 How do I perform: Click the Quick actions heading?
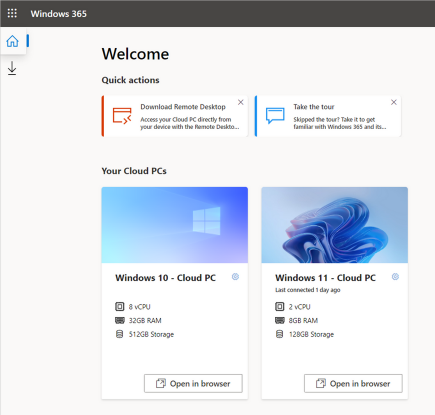coord(130,80)
